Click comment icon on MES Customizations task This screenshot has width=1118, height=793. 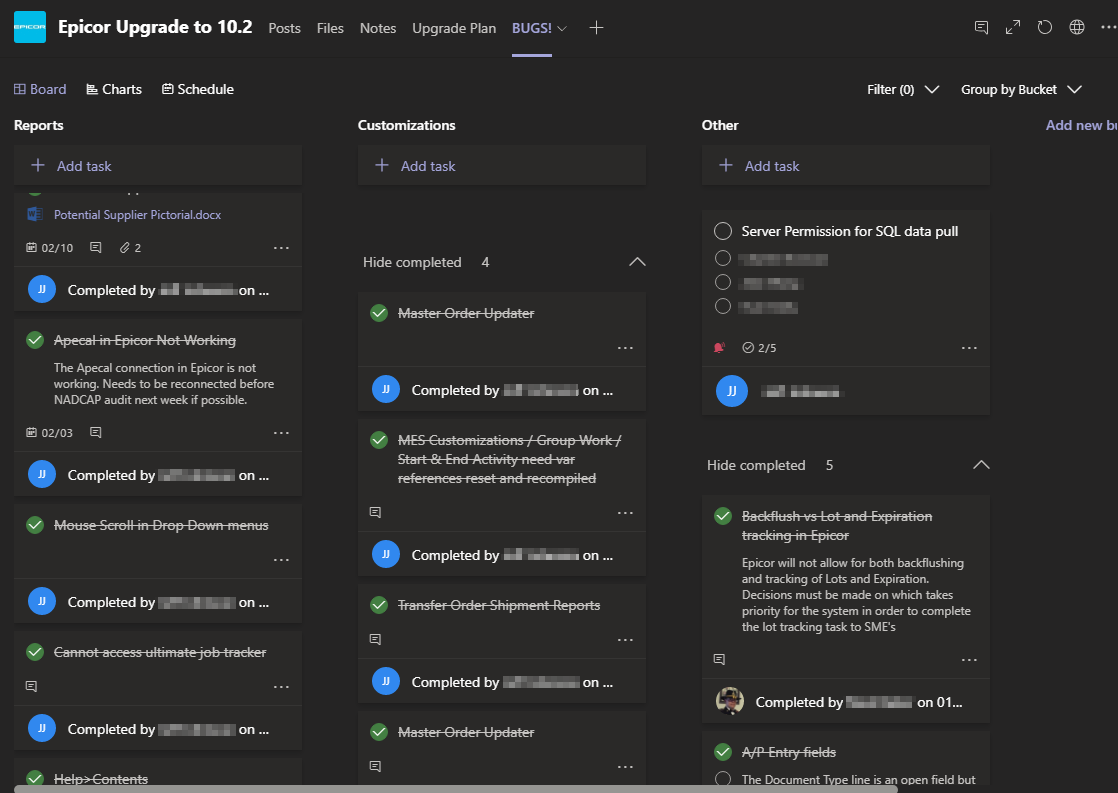(375, 512)
